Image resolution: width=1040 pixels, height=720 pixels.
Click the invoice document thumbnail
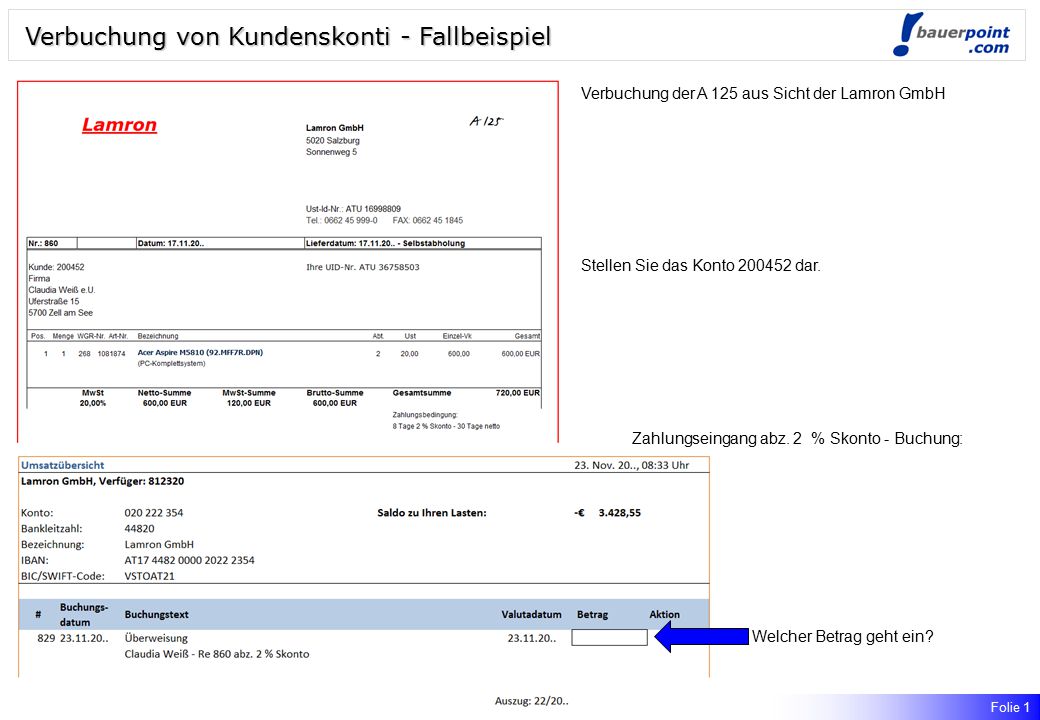tap(288, 261)
